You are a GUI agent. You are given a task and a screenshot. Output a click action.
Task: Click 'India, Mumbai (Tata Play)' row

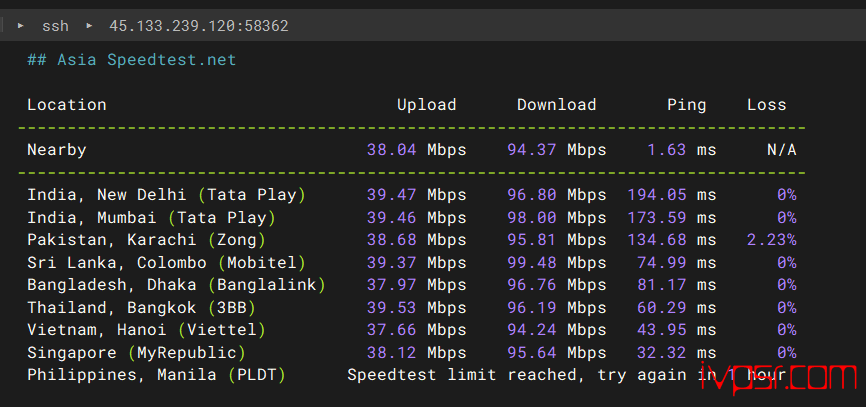[151, 218]
